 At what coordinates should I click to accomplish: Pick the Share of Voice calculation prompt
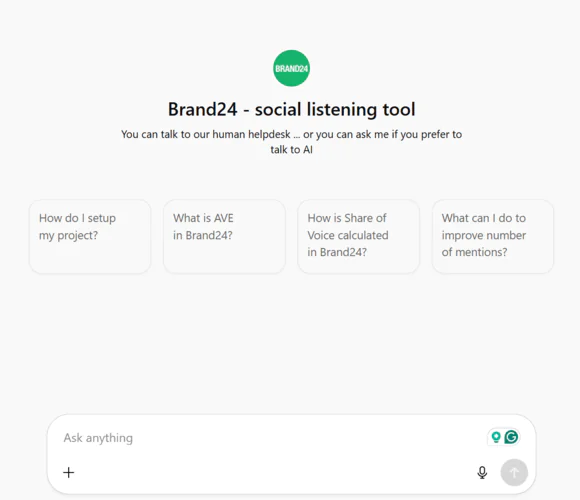[x=358, y=237]
